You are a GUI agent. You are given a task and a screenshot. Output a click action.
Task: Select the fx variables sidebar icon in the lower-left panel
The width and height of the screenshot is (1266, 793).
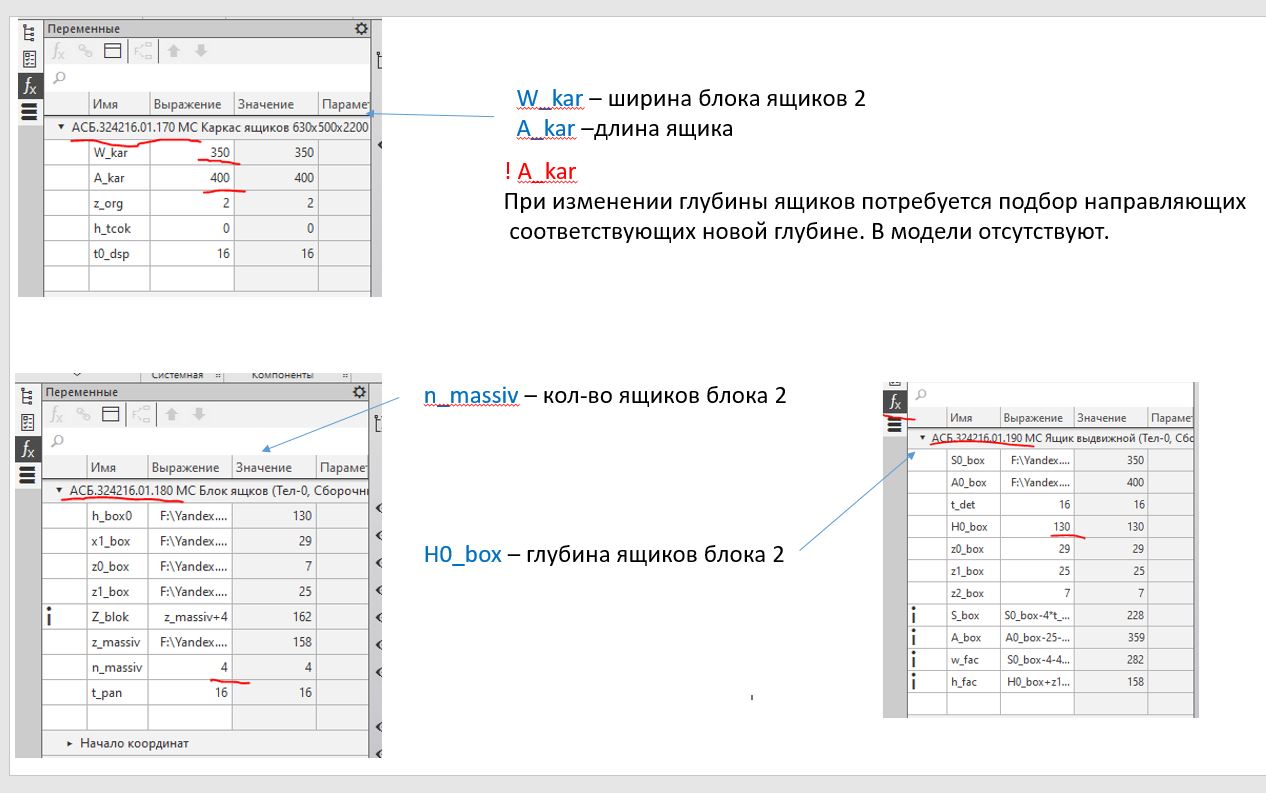pyautogui.click(x=27, y=448)
